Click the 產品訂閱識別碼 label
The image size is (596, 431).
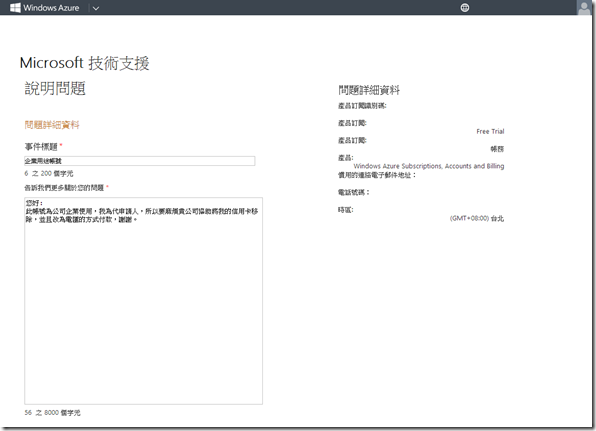tap(362, 106)
